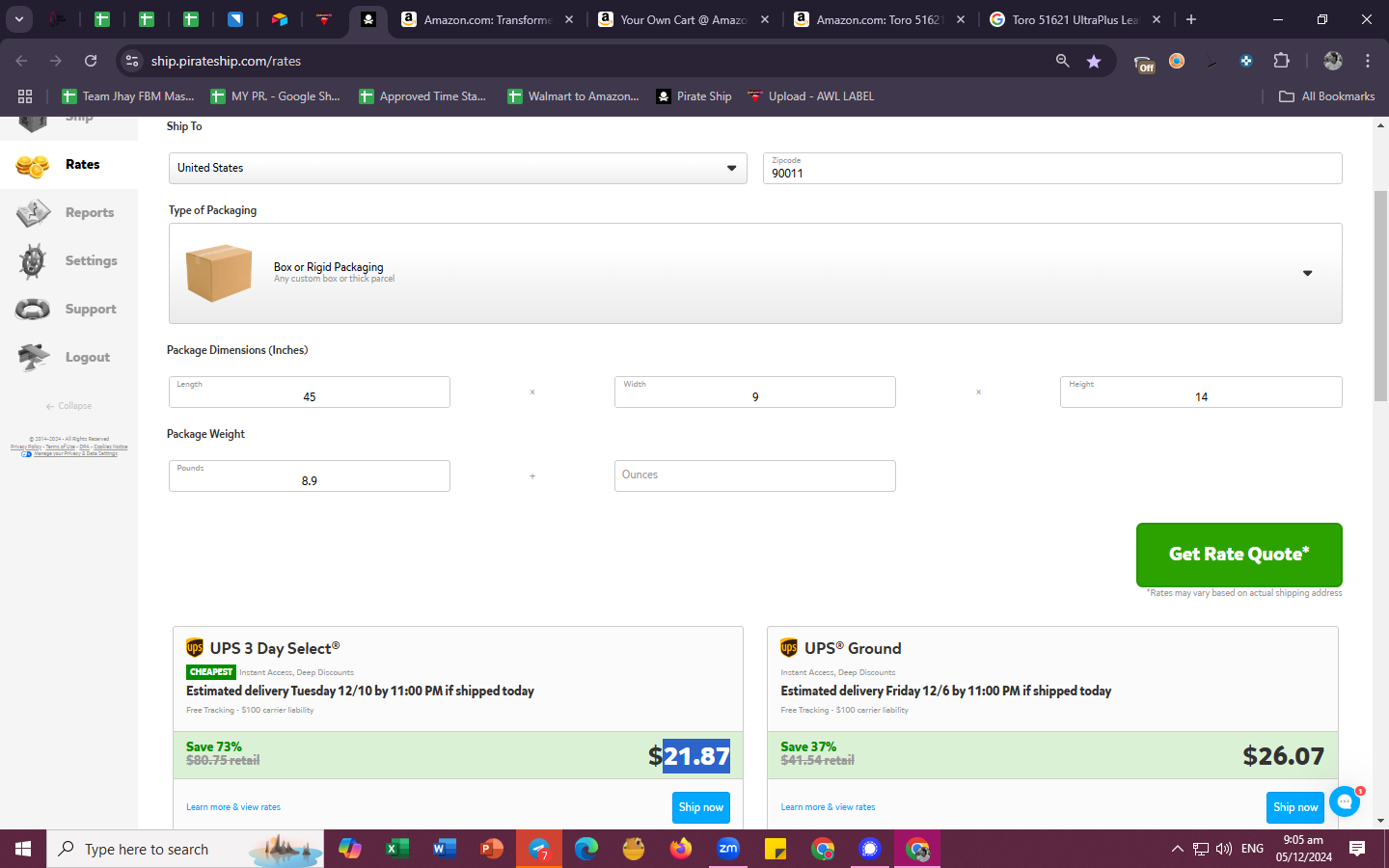
Task: Collapse the left sidebar menu
Action: [68, 406]
